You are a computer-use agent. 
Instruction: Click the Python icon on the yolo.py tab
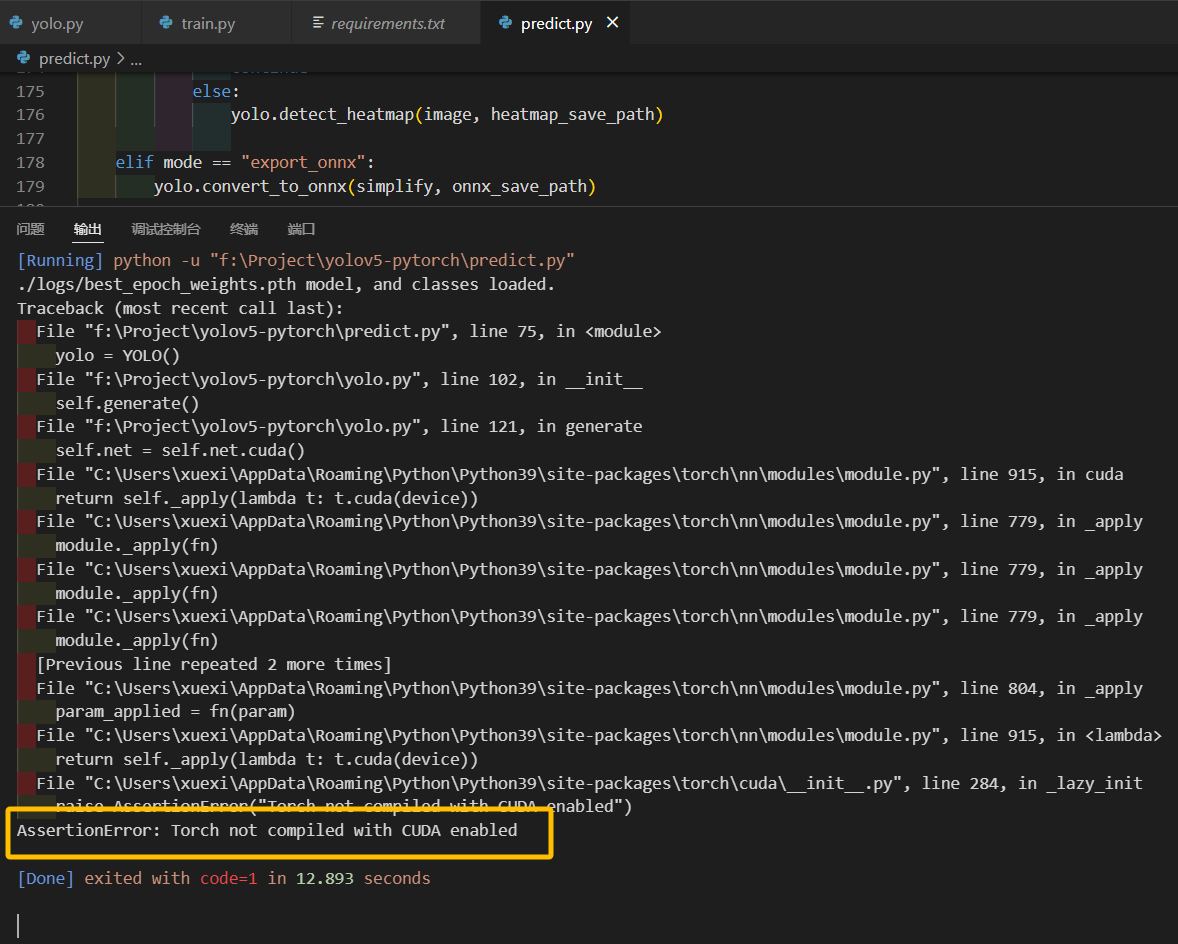[16, 22]
